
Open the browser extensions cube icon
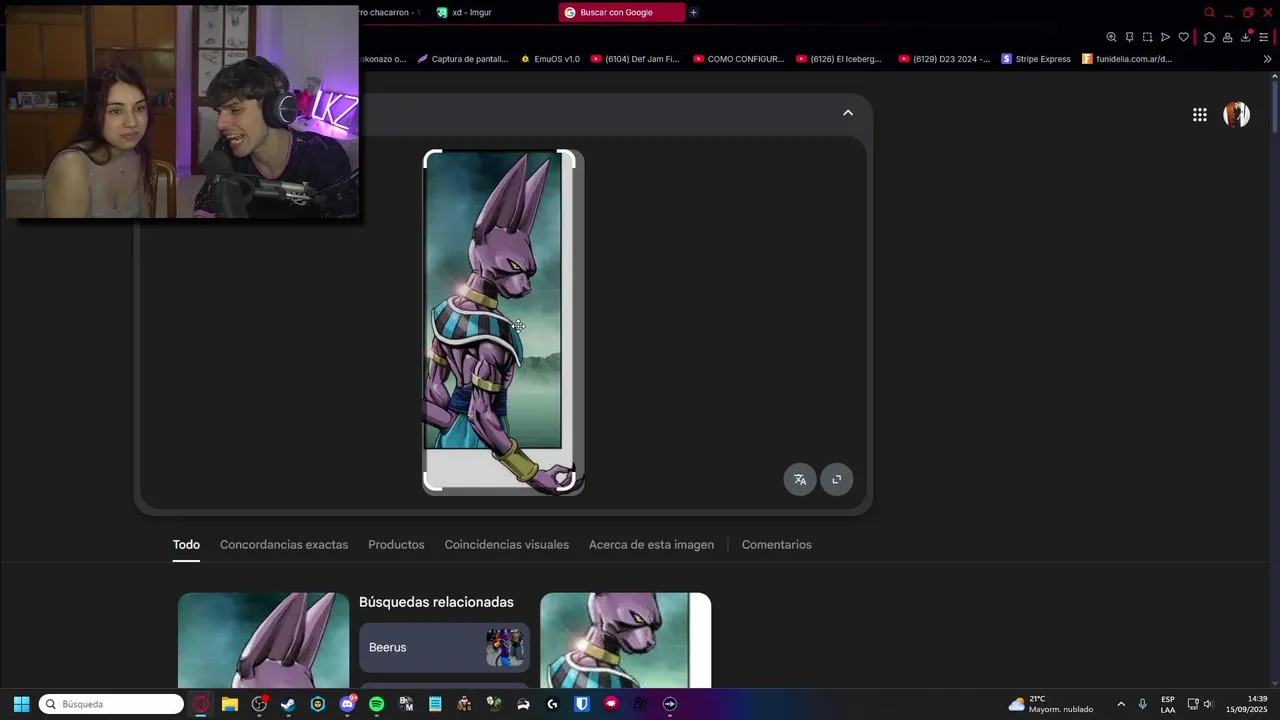(x=1209, y=37)
